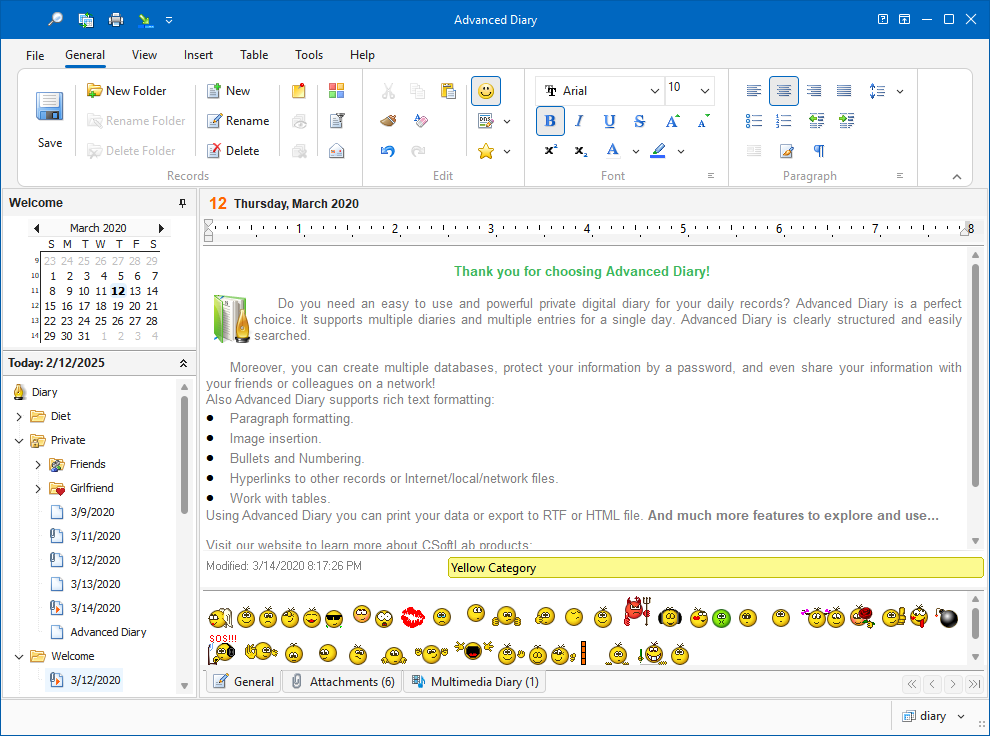
Task: Toggle Underline formatting
Action: click(609, 121)
